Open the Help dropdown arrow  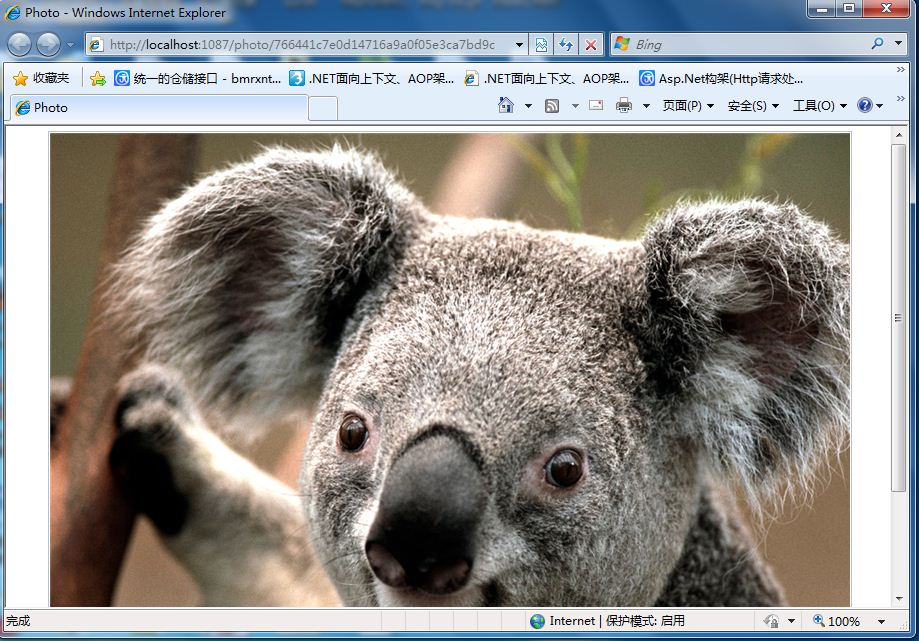click(x=880, y=106)
